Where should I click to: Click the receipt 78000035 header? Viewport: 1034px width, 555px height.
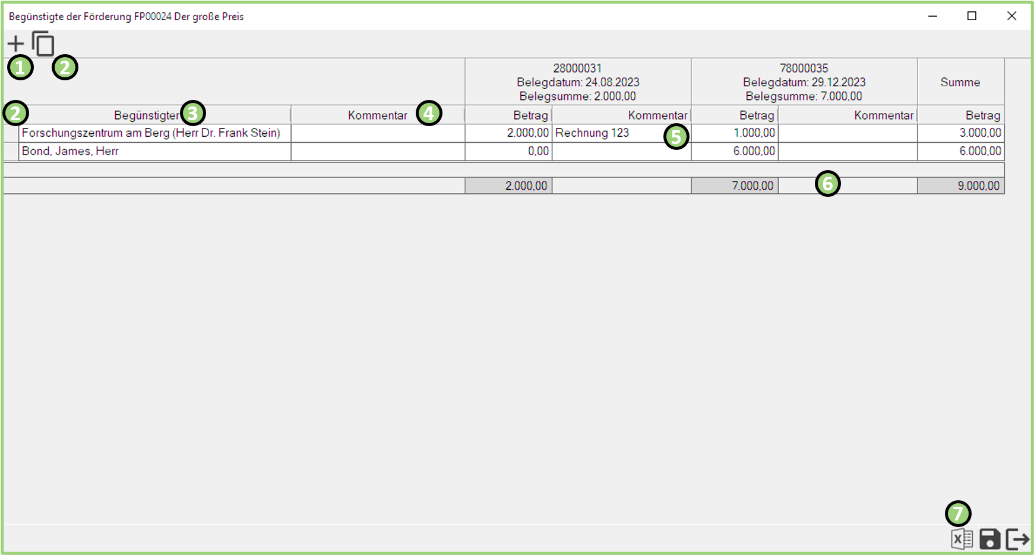point(804,82)
